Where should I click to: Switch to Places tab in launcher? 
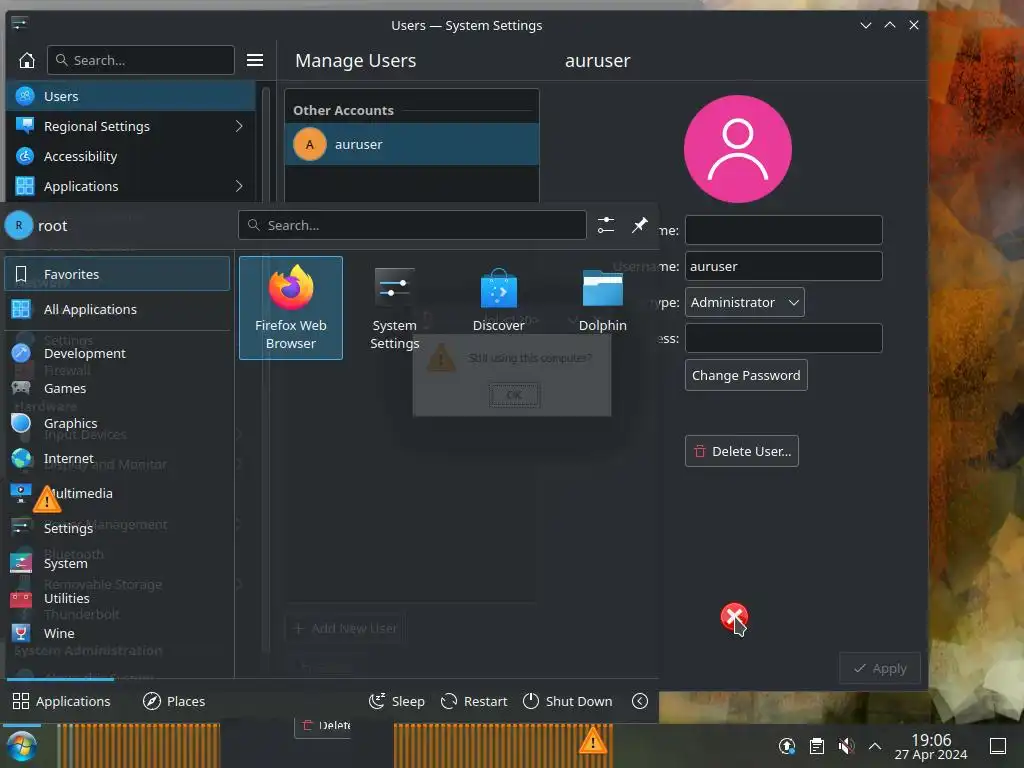[x=174, y=701]
